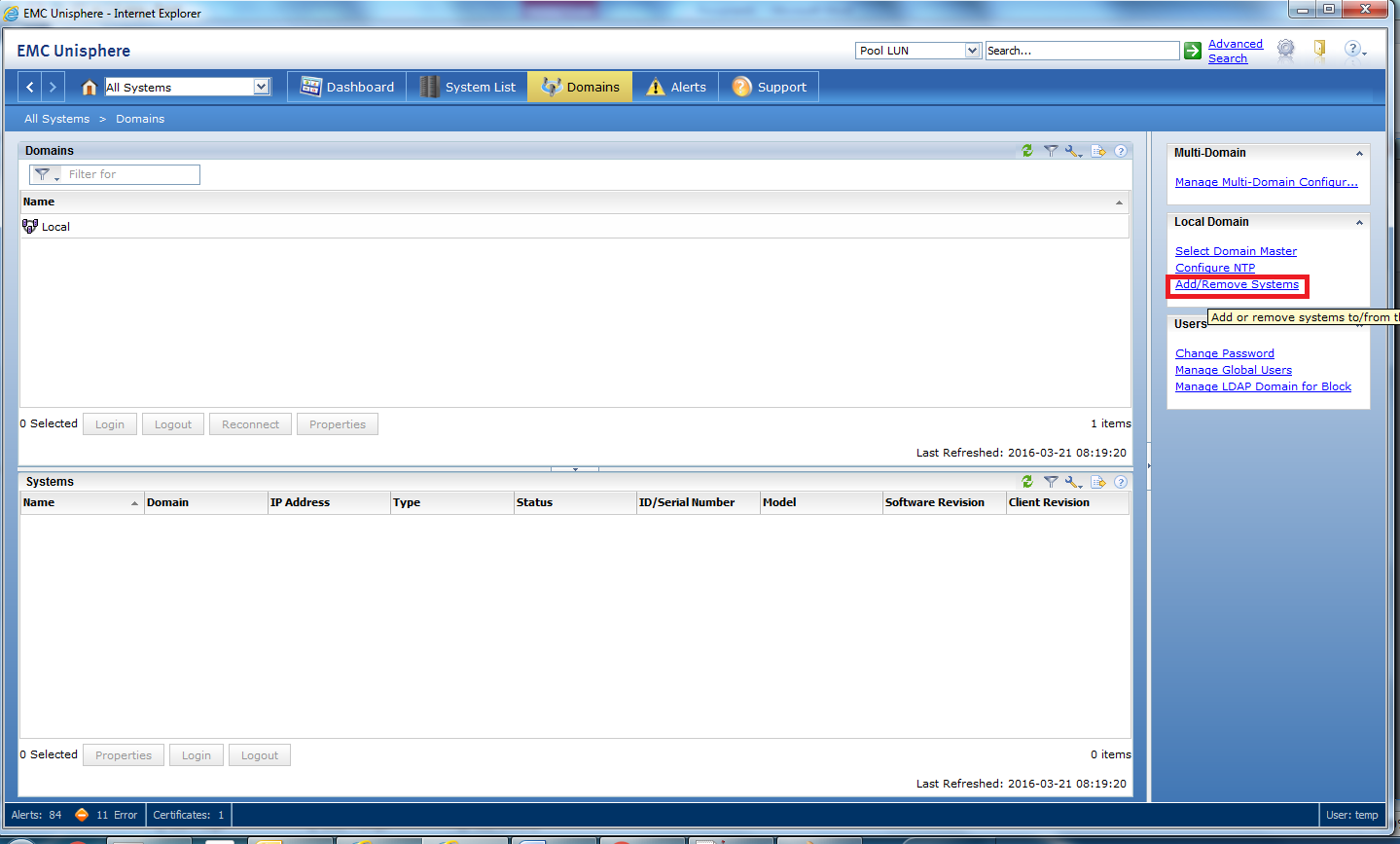The width and height of the screenshot is (1400, 844).
Task: Click Logout in the Systems panel
Action: [260, 755]
